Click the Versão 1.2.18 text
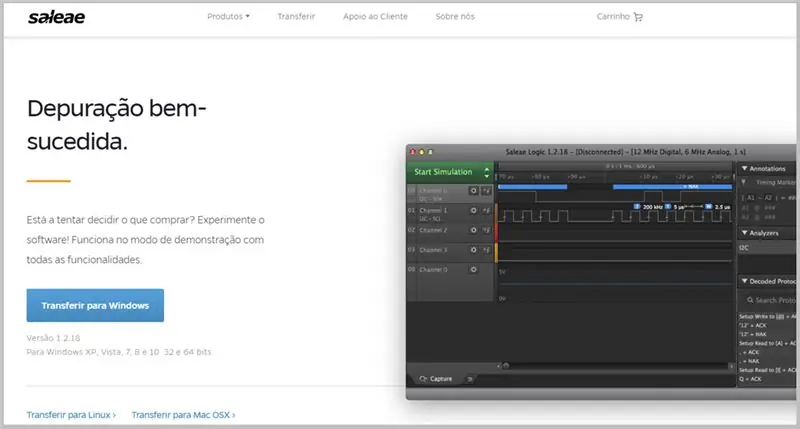Image resolution: width=800 pixels, height=429 pixels. click(x=53, y=338)
